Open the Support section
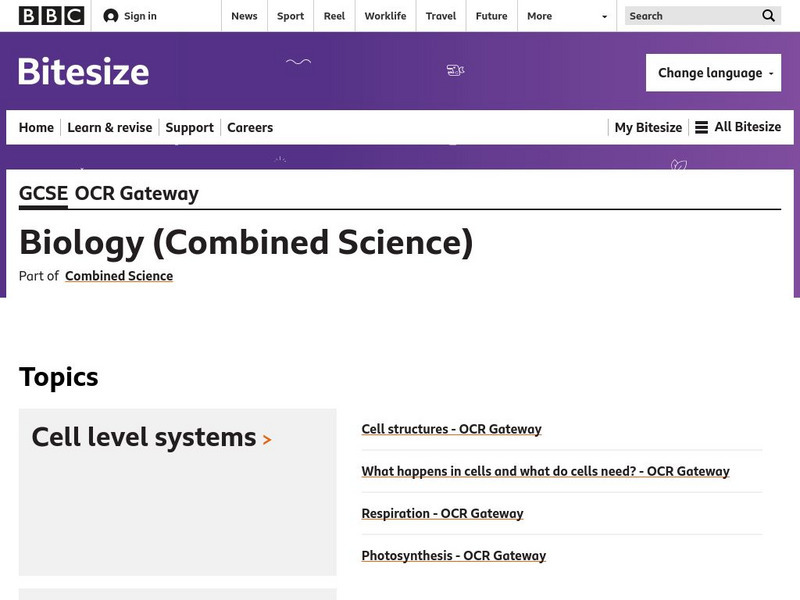 click(x=189, y=128)
